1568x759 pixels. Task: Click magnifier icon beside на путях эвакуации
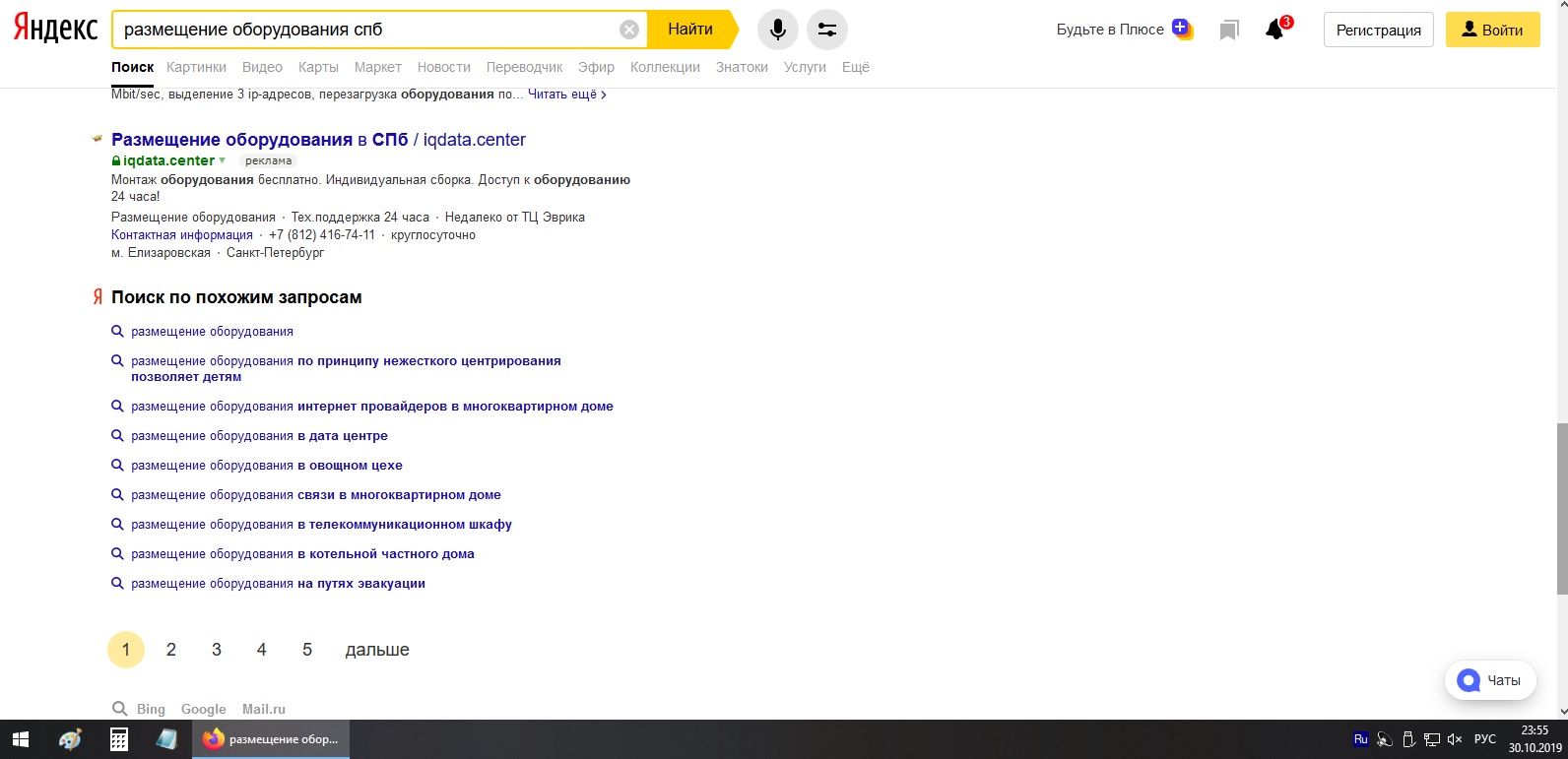(x=117, y=583)
